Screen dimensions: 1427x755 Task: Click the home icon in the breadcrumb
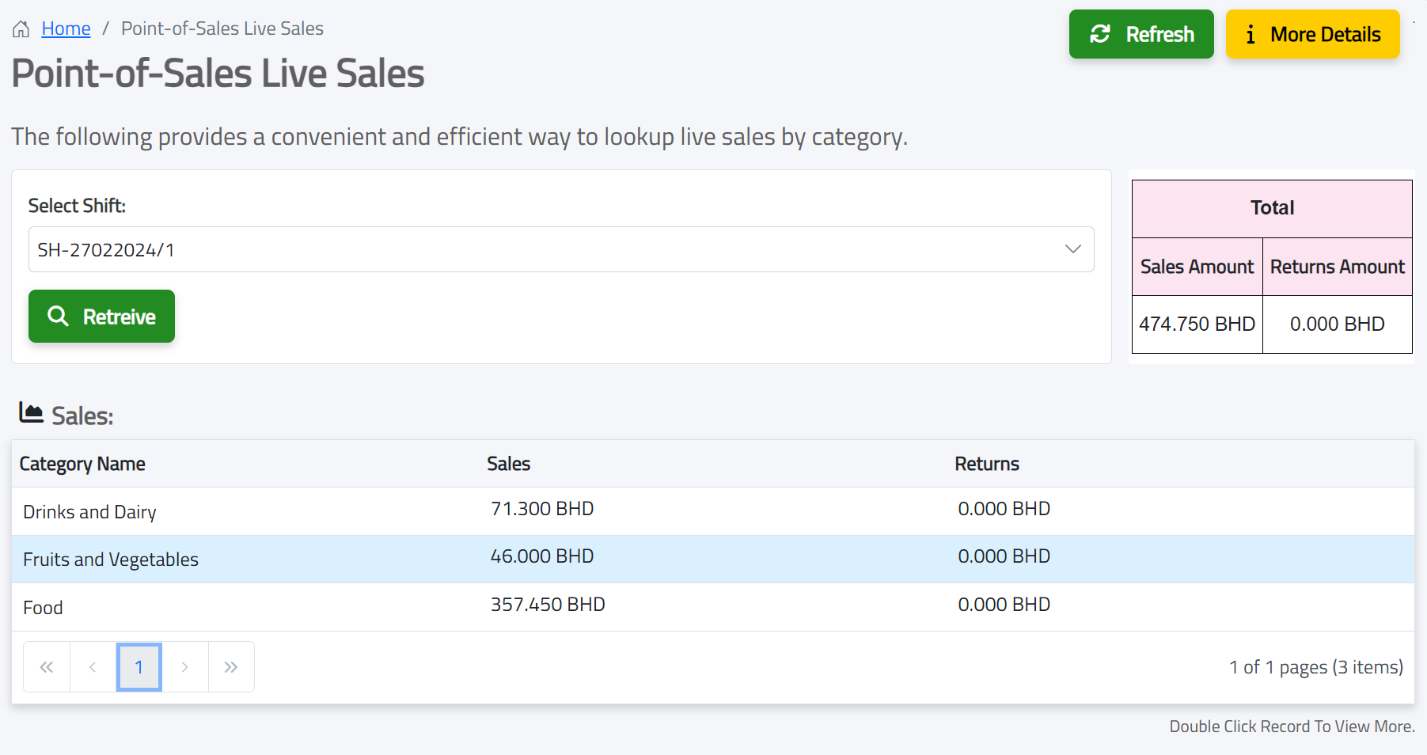tap(20, 28)
